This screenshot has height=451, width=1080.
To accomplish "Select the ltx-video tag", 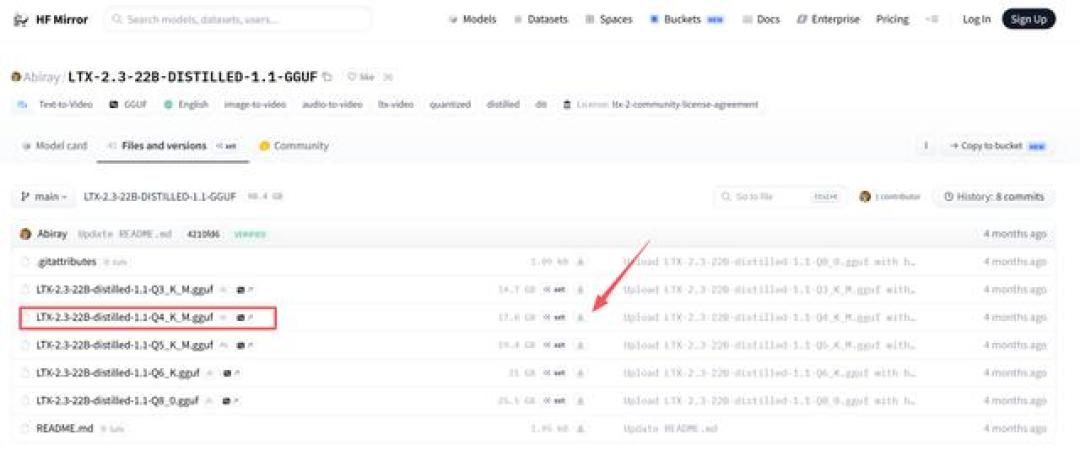I will (395, 105).
